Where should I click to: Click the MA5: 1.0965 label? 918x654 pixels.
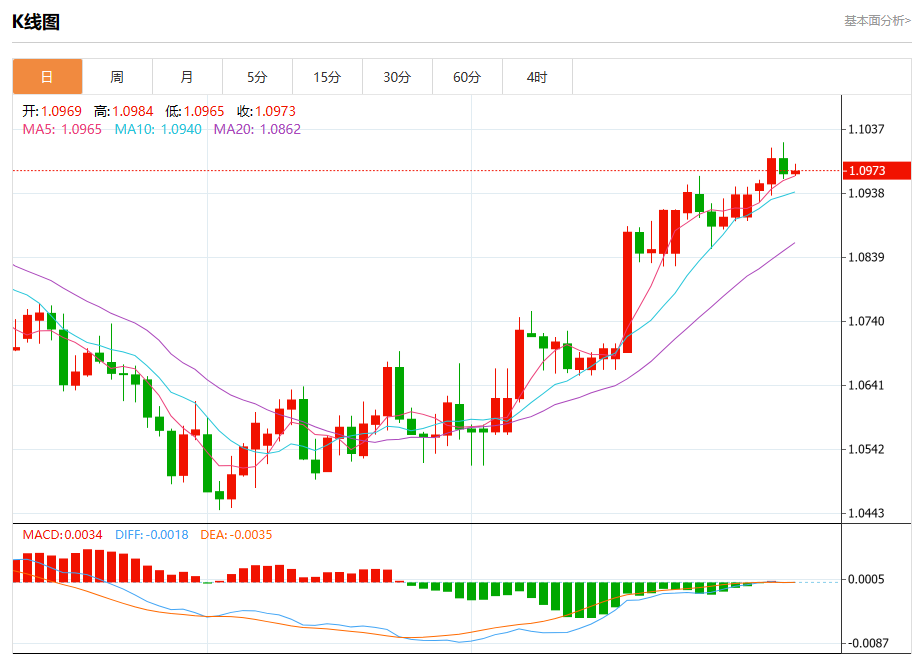62,129
